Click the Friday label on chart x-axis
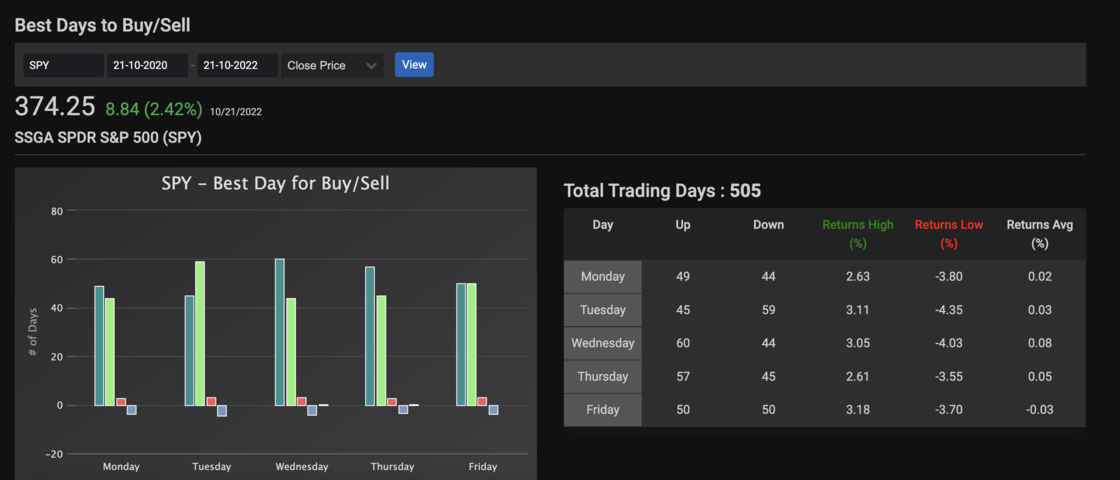Viewport: 1120px width, 480px height. [483, 466]
